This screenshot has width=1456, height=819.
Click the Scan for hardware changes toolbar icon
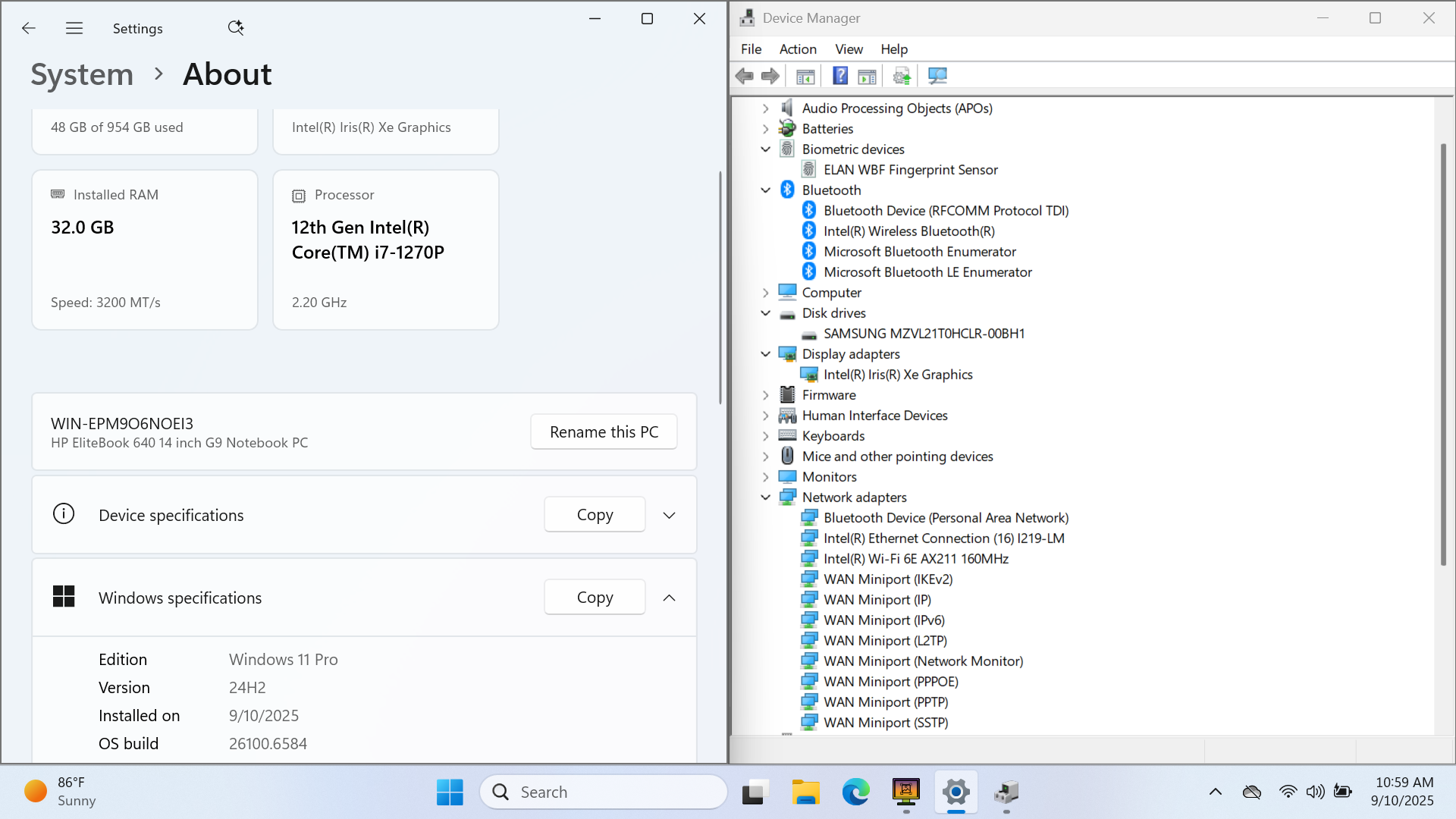coord(937,76)
